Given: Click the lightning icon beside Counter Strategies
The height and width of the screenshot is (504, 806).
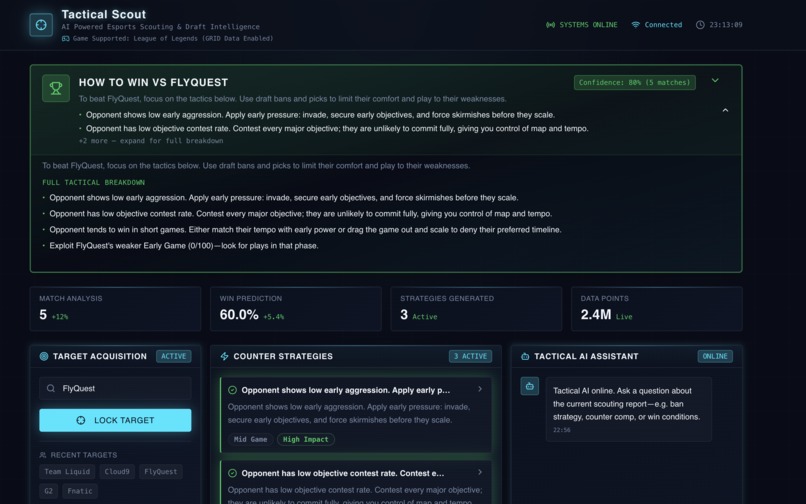Looking at the screenshot, I should coord(224,356).
